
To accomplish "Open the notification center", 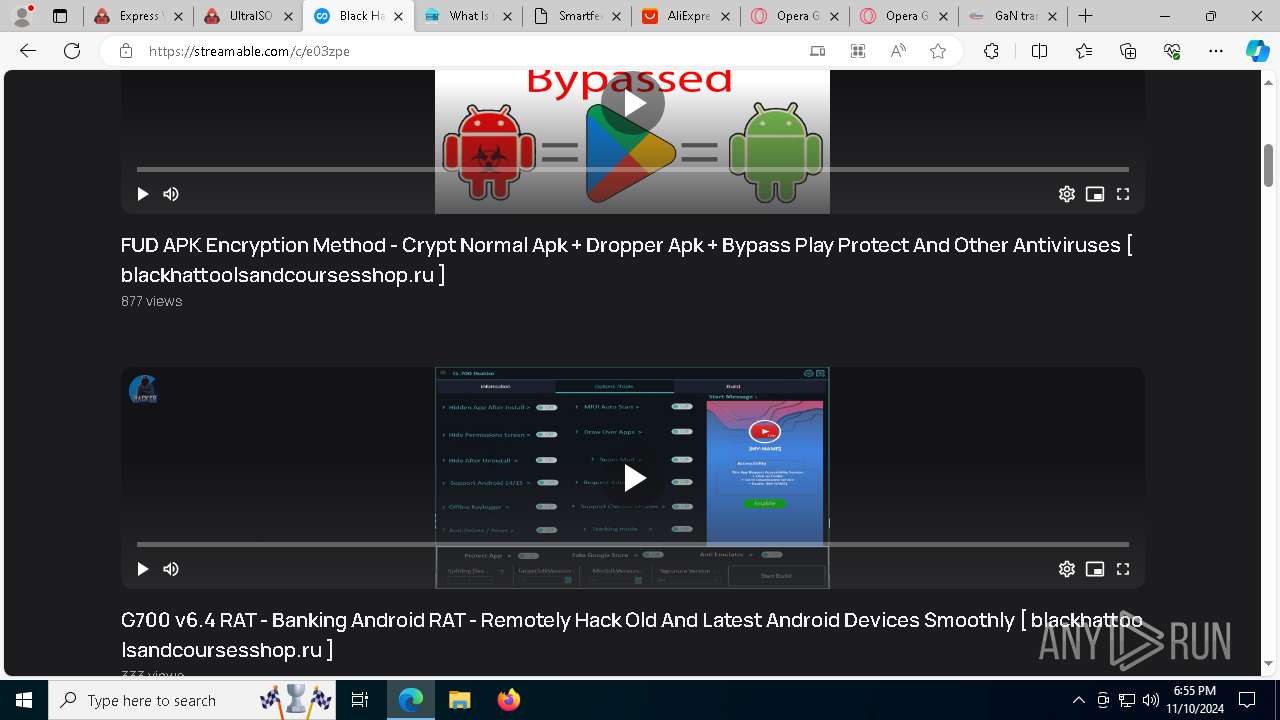I will 1247,700.
